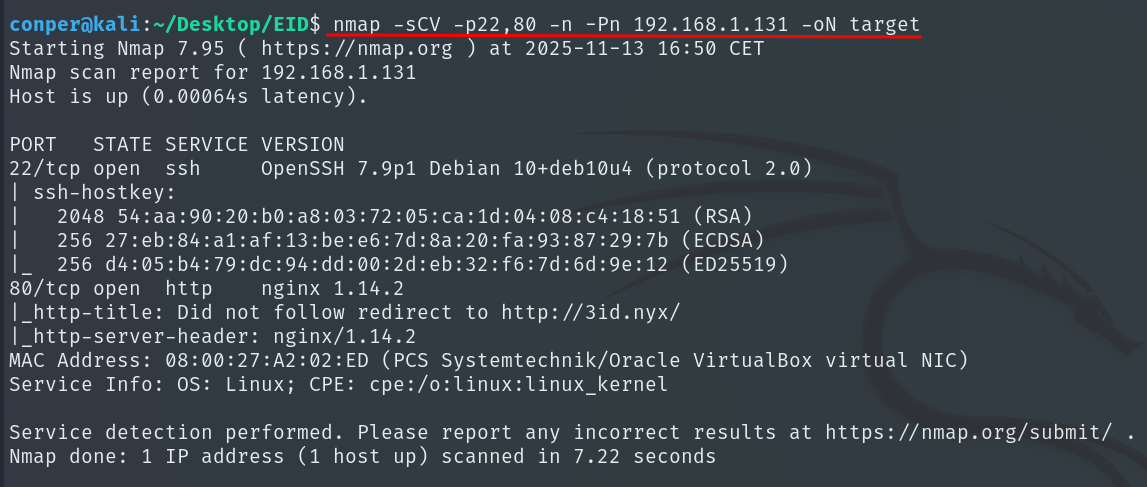This screenshot has height=487, width=1147.
Task: Click the 'Nmap done' summary line
Action: 362,456
